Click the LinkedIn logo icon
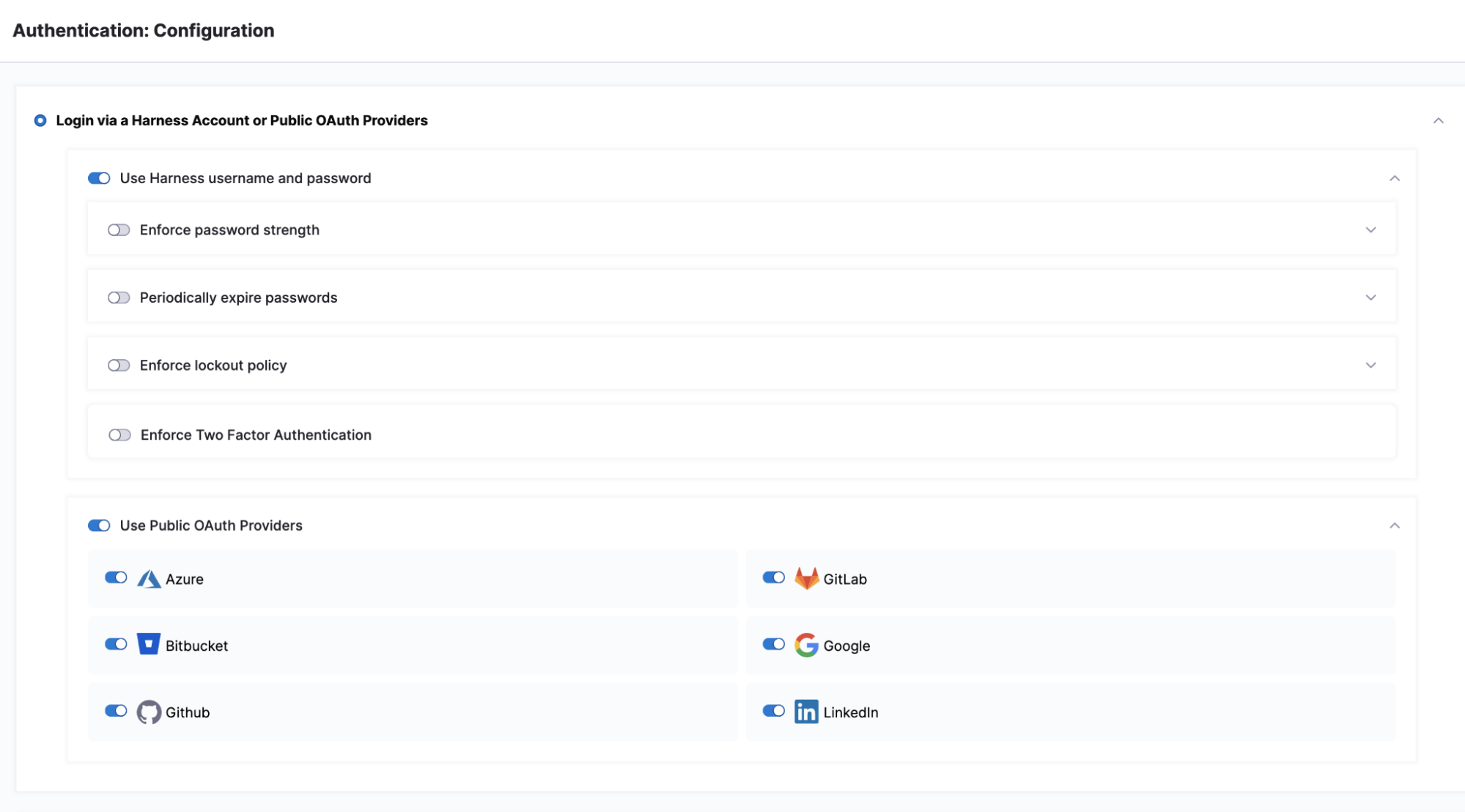Screen dimensions: 1465x812 point(806,712)
